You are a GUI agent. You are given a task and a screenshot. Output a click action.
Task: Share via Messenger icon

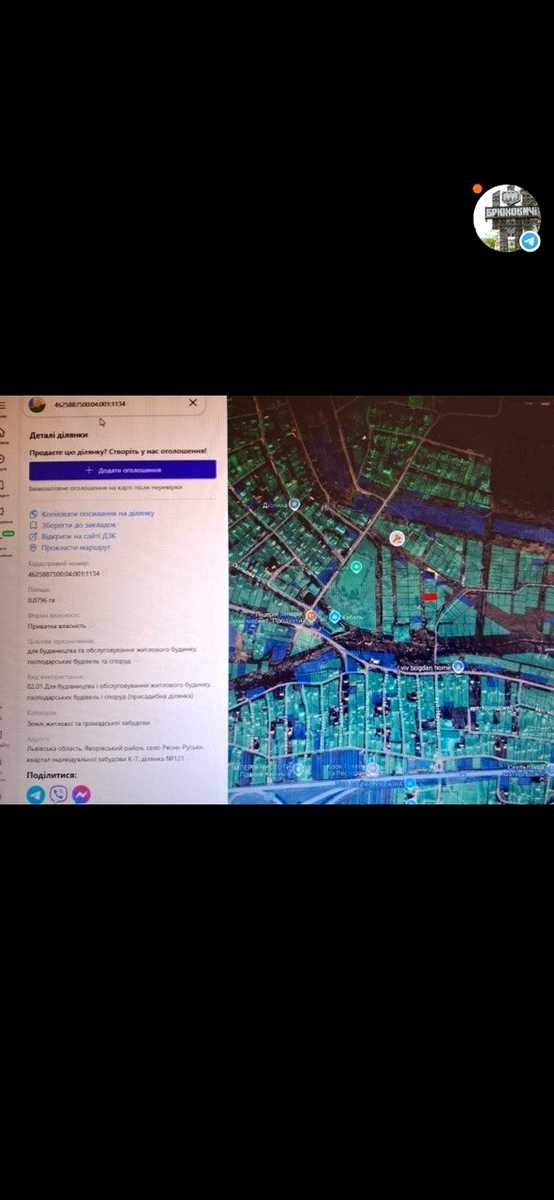click(x=81, y=794)
